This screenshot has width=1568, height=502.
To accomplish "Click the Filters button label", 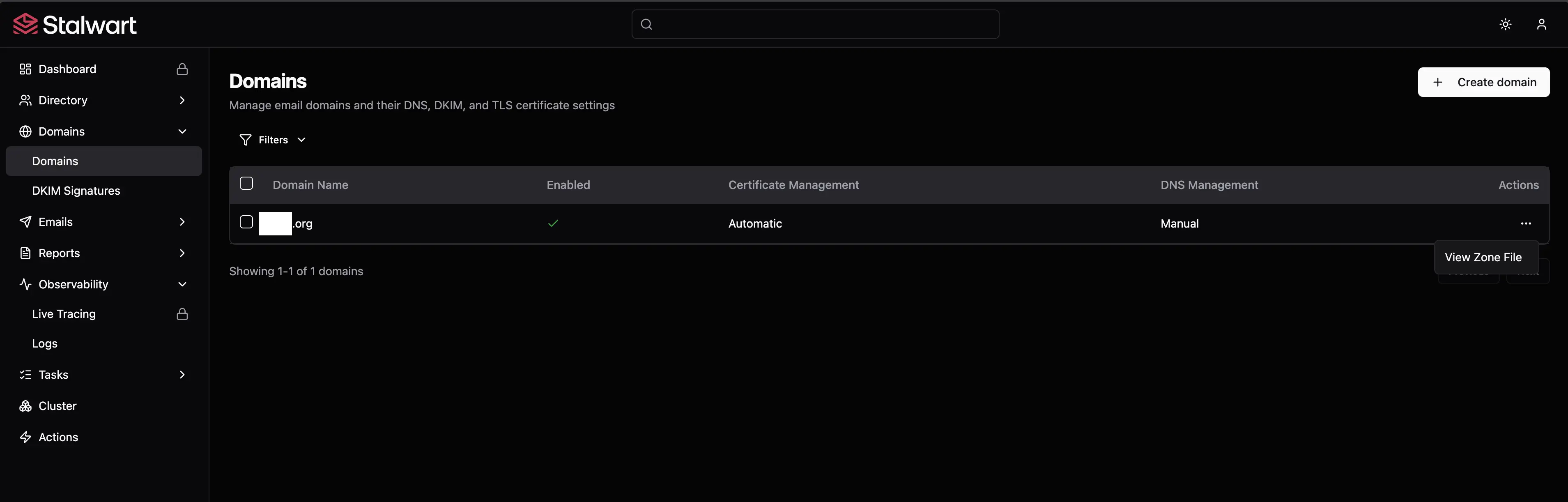I will 273,140.
